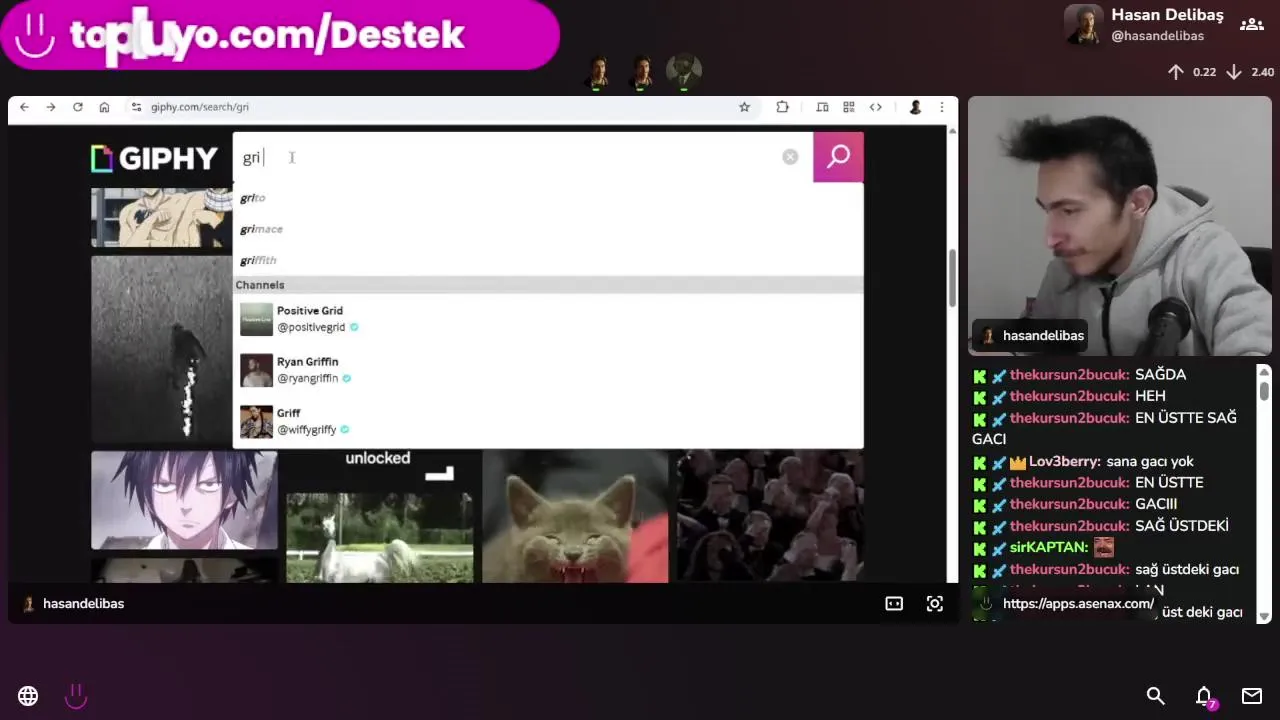
Task: Click the download speed 2.40 indicator
Action: click(x=1250, y=72)
